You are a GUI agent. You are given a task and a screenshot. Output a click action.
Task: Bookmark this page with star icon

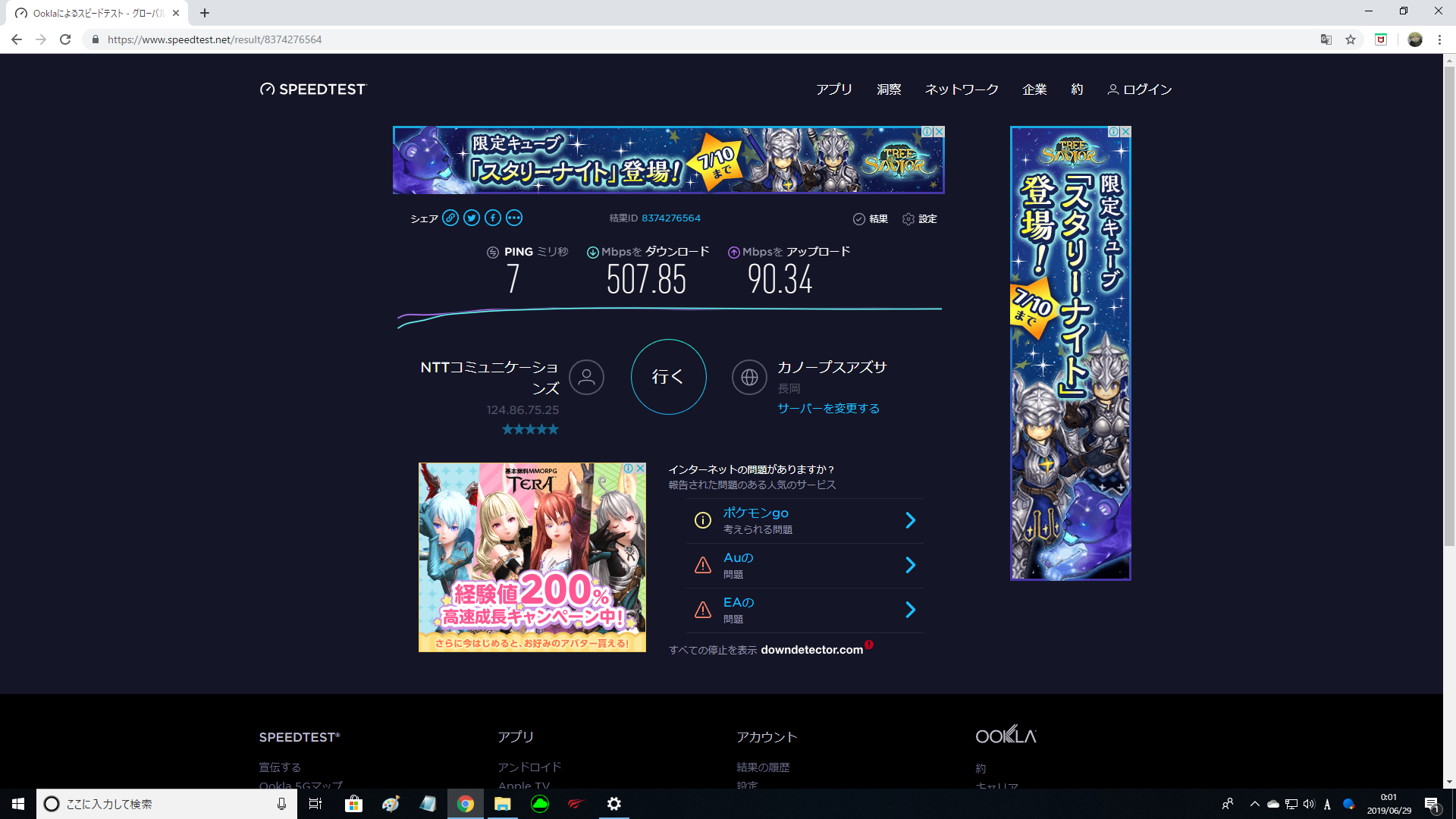coord(1351,39)
